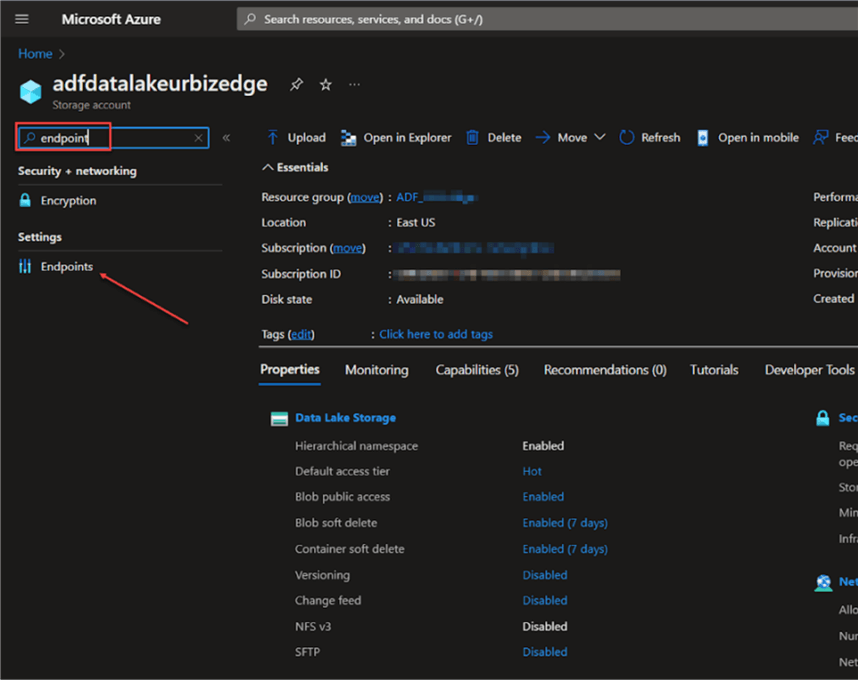Clear the endpoint search text
The width and height of the screenshot is (858, 680).
[x=199, y=138]
